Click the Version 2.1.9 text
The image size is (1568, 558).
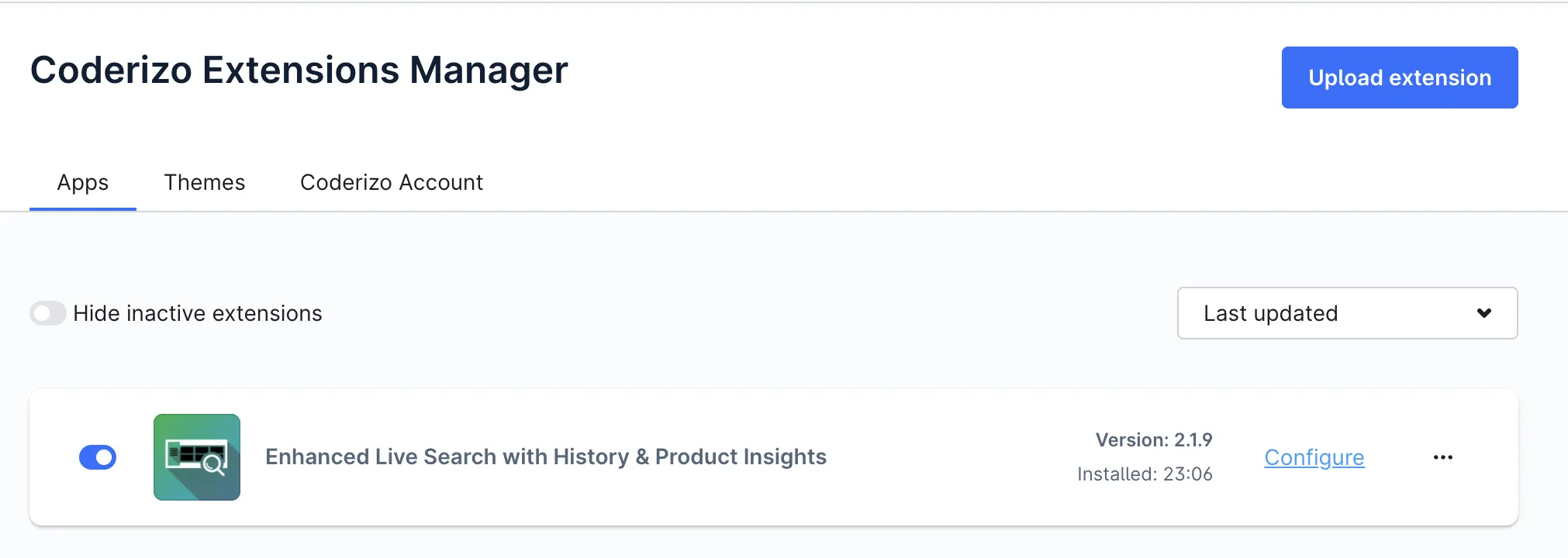click(x=1153, y=440)
